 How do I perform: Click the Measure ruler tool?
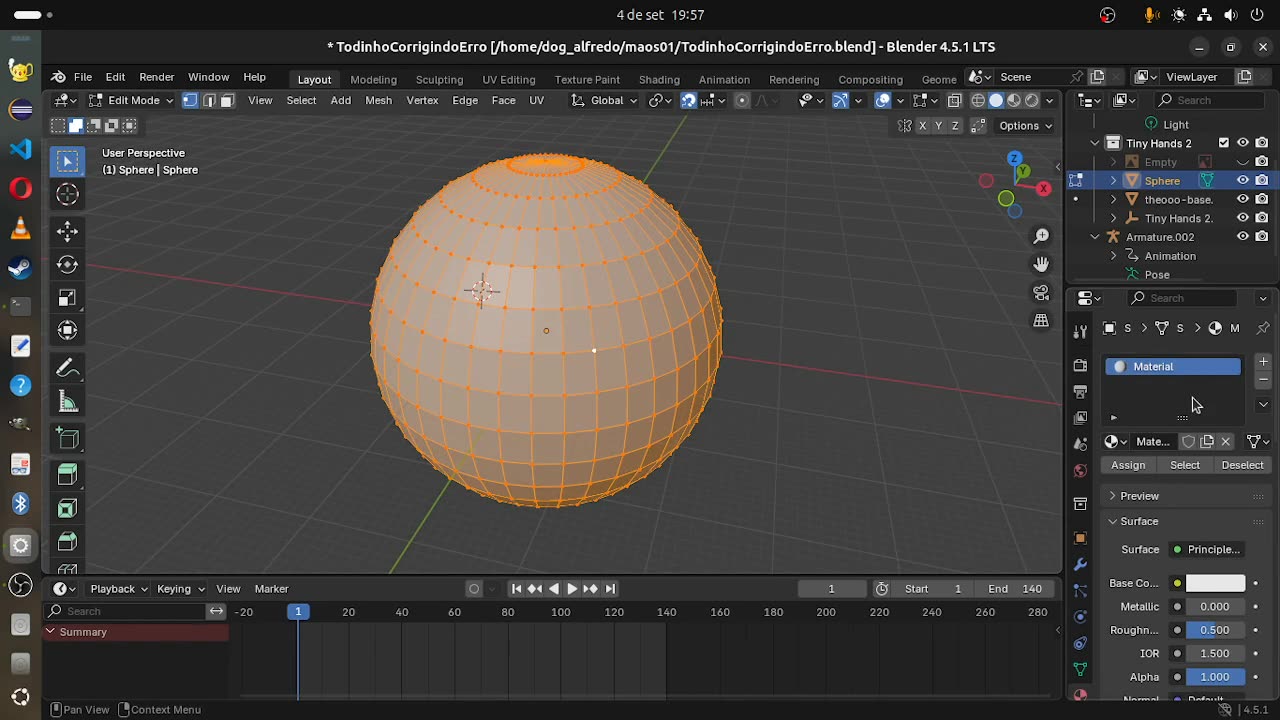pyautogui.click(x=67, y=402)
